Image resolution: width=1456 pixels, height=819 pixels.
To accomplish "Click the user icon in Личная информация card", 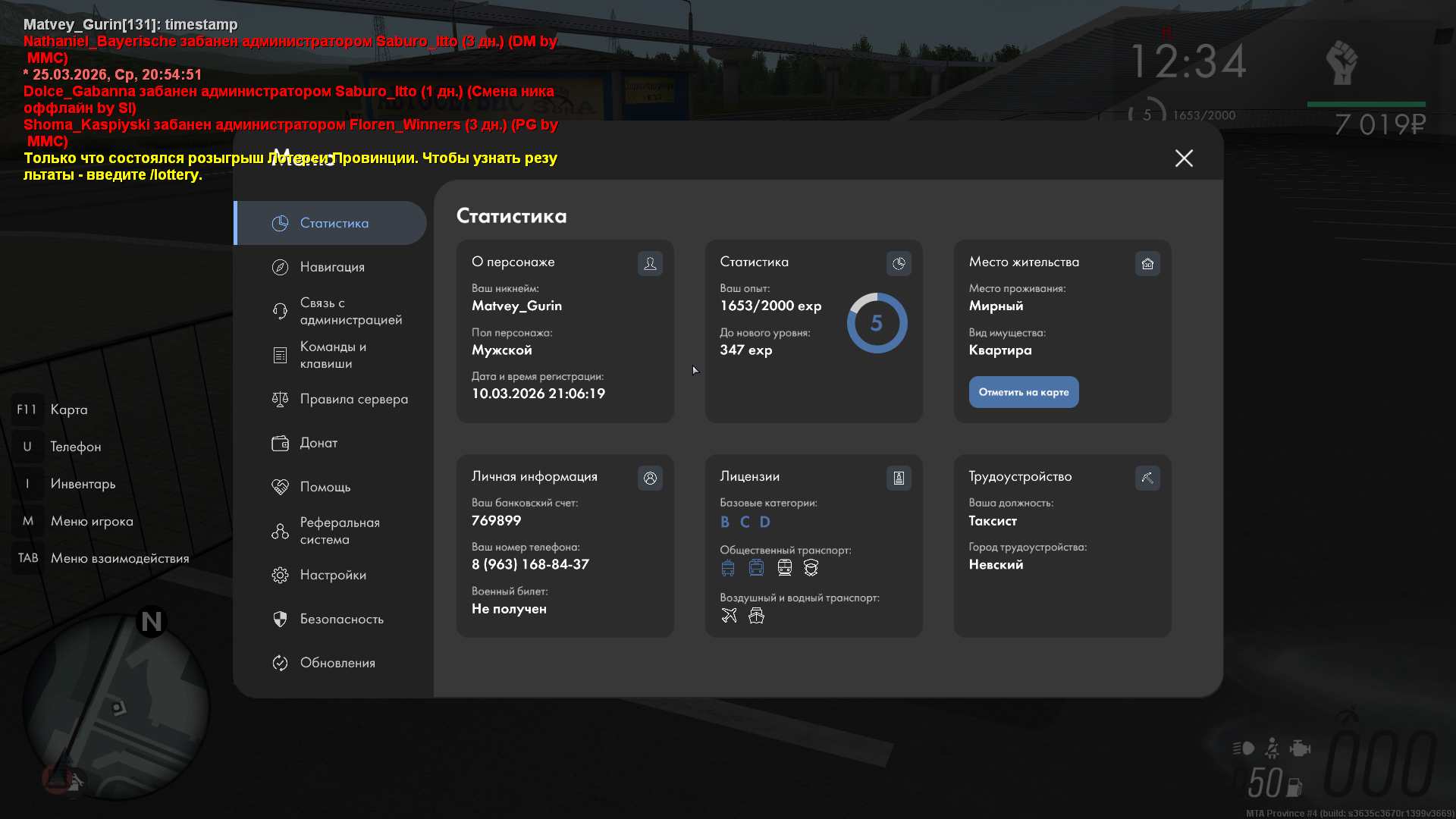I will pyautogui.click(x=650, y=478).
